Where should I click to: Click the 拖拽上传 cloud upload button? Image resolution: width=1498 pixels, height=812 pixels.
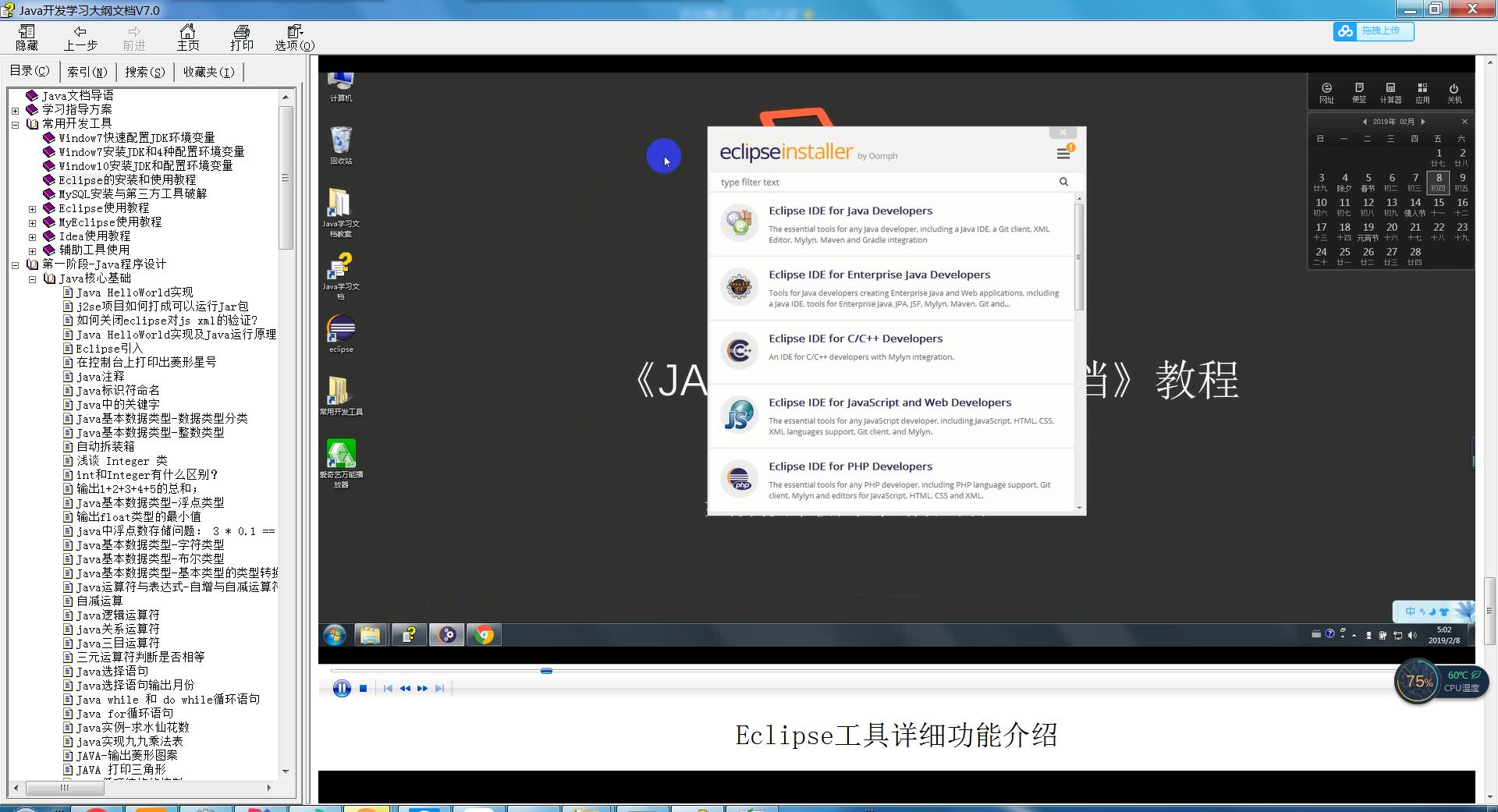click(x=1373, y=31)
